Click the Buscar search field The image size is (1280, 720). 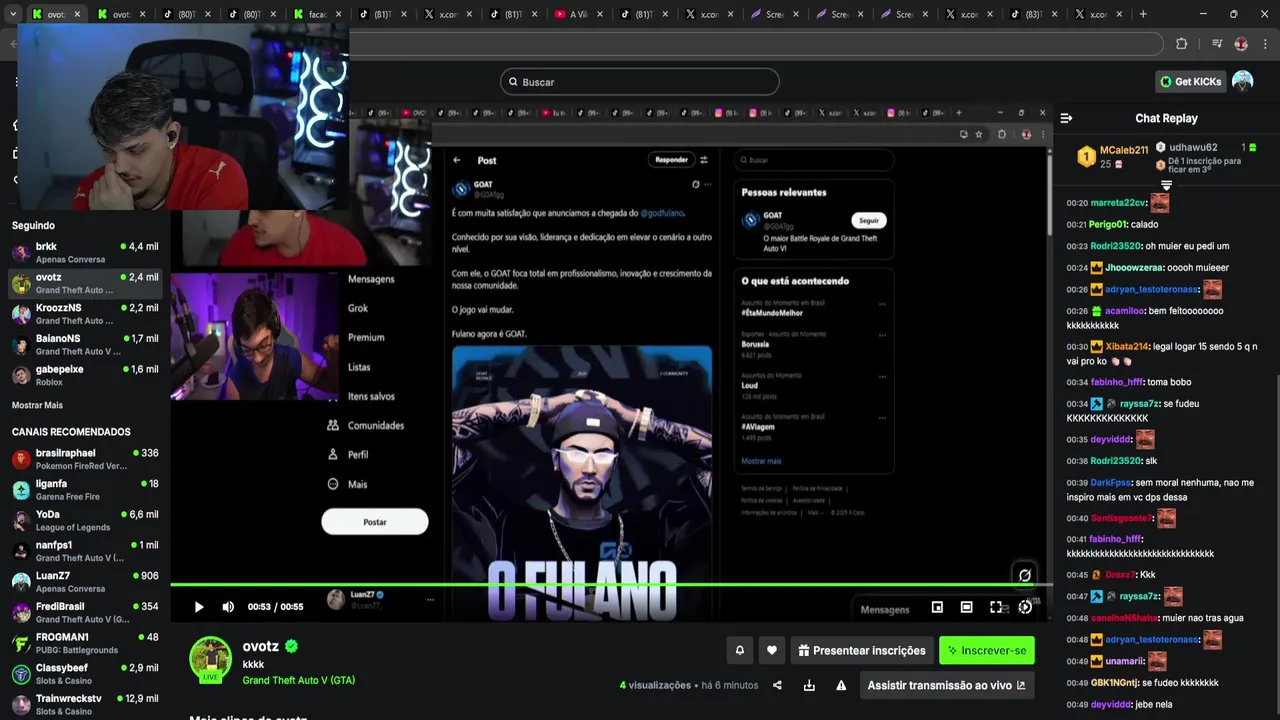(640, 82)
